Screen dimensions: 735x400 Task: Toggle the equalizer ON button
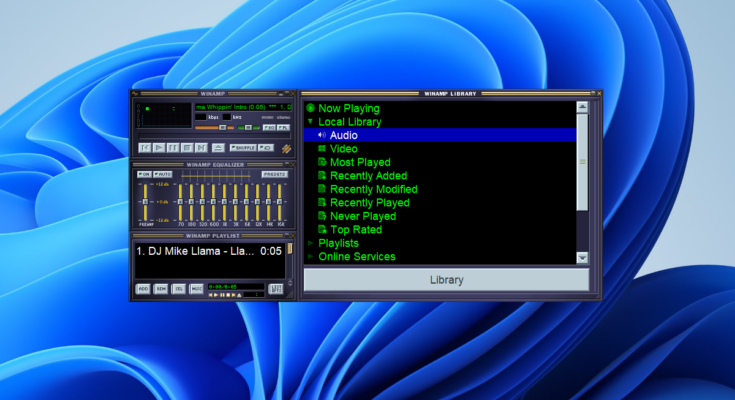click(x=143, y=174)
